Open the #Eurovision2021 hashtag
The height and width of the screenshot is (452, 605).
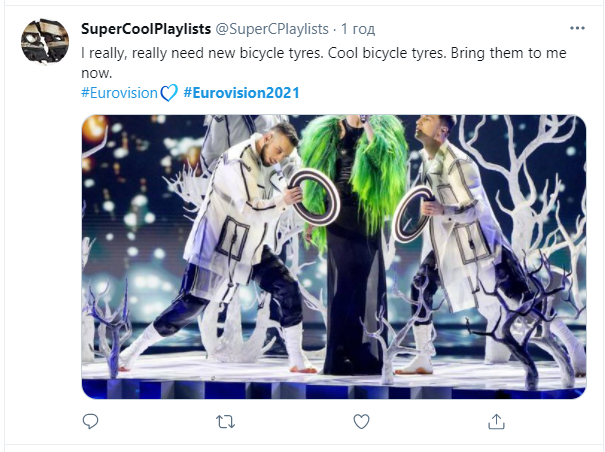[x=241, y=93]
